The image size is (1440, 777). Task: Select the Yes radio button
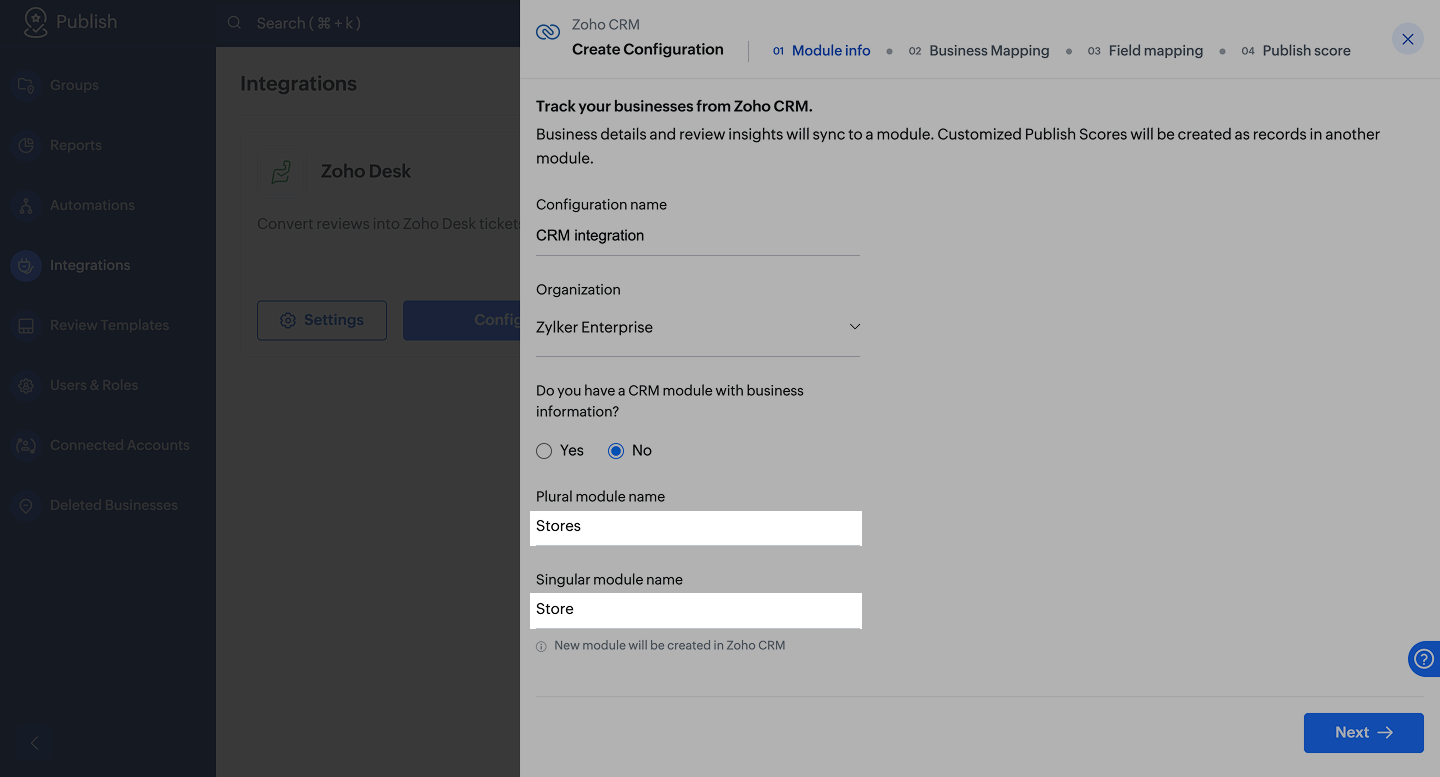coord(544,451)
